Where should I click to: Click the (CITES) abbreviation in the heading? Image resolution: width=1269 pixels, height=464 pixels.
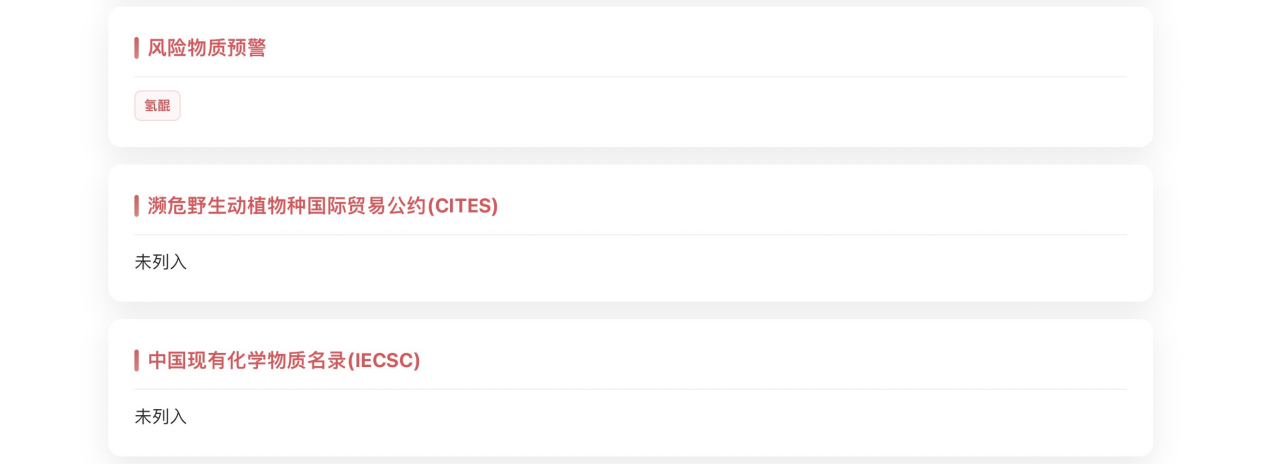pos(462,206)
